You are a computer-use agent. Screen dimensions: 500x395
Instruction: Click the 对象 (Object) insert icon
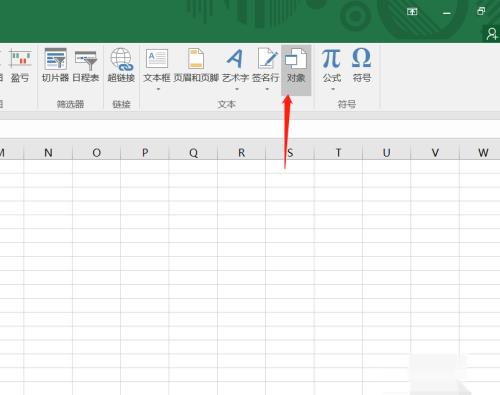(x=296, y=65)
